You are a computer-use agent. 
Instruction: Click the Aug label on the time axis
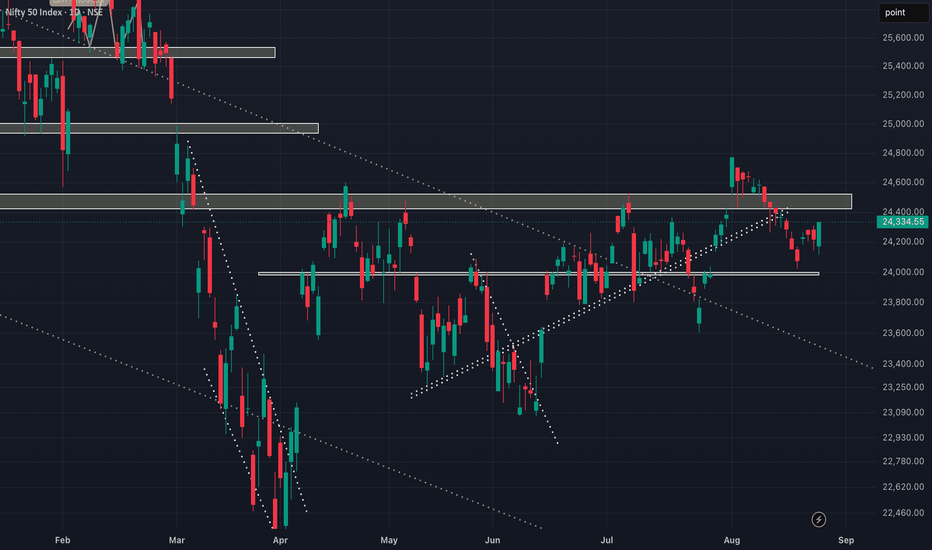click(732, 540)
